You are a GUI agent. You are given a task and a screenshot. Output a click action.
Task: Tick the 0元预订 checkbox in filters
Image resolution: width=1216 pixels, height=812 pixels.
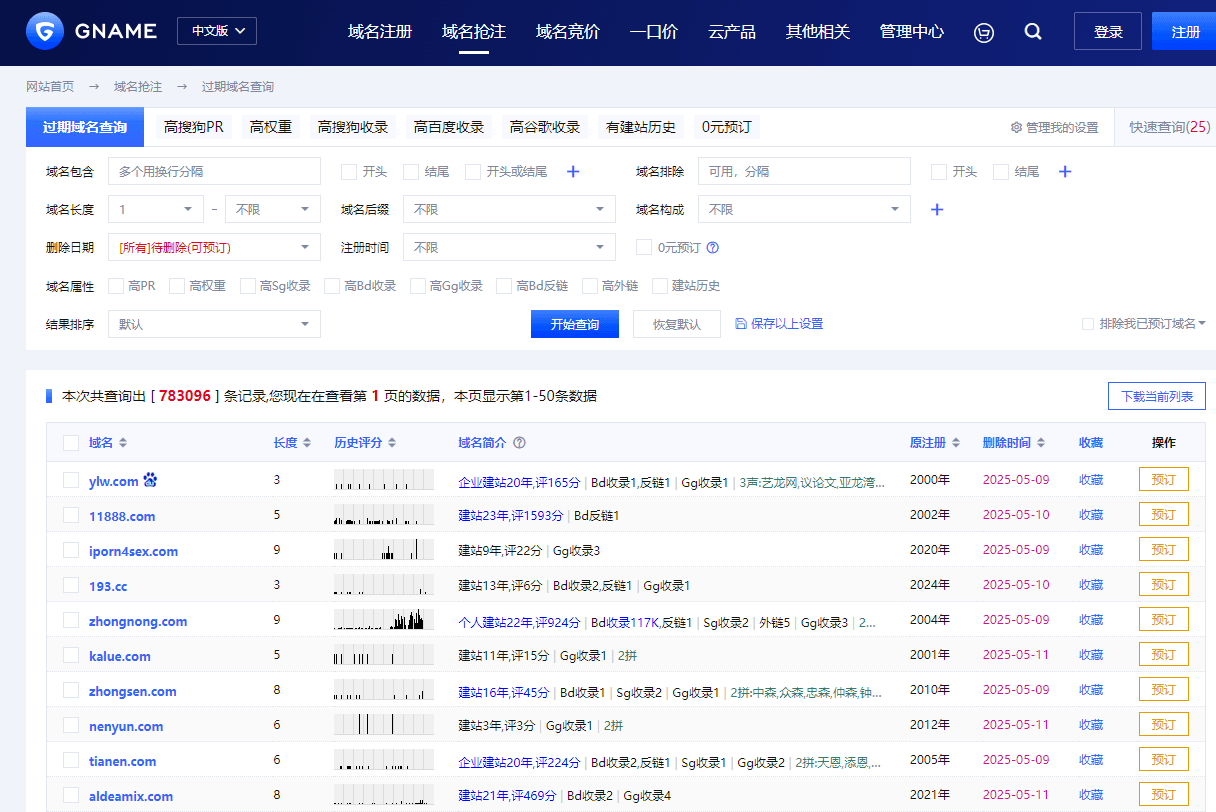pyautogui.click(x=645, y=248)
